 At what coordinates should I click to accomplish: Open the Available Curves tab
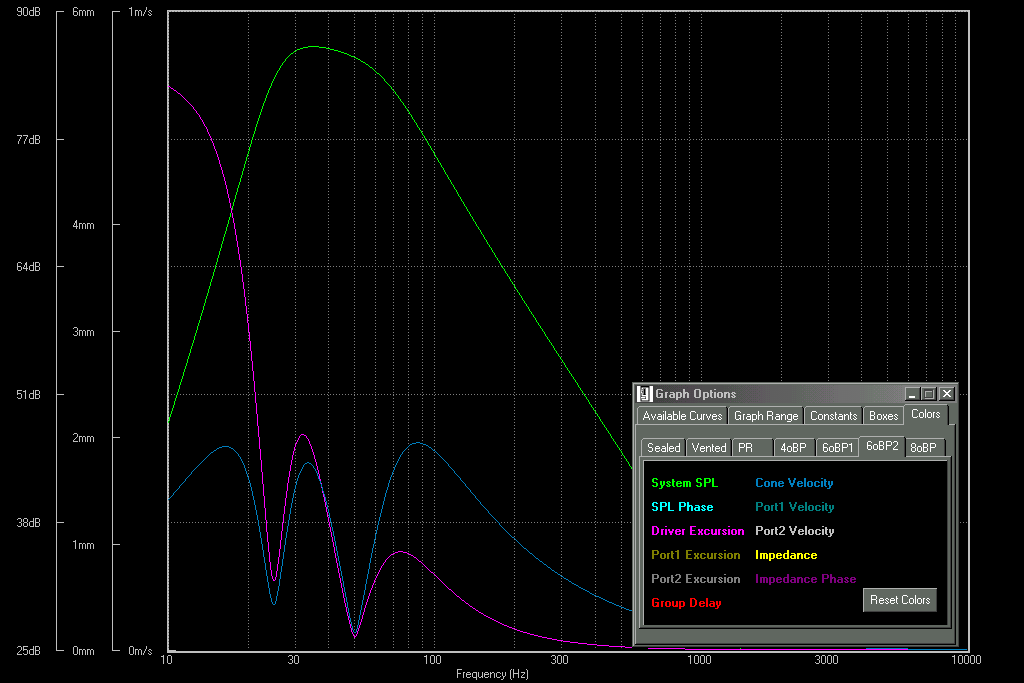click(x=682, y=416)
